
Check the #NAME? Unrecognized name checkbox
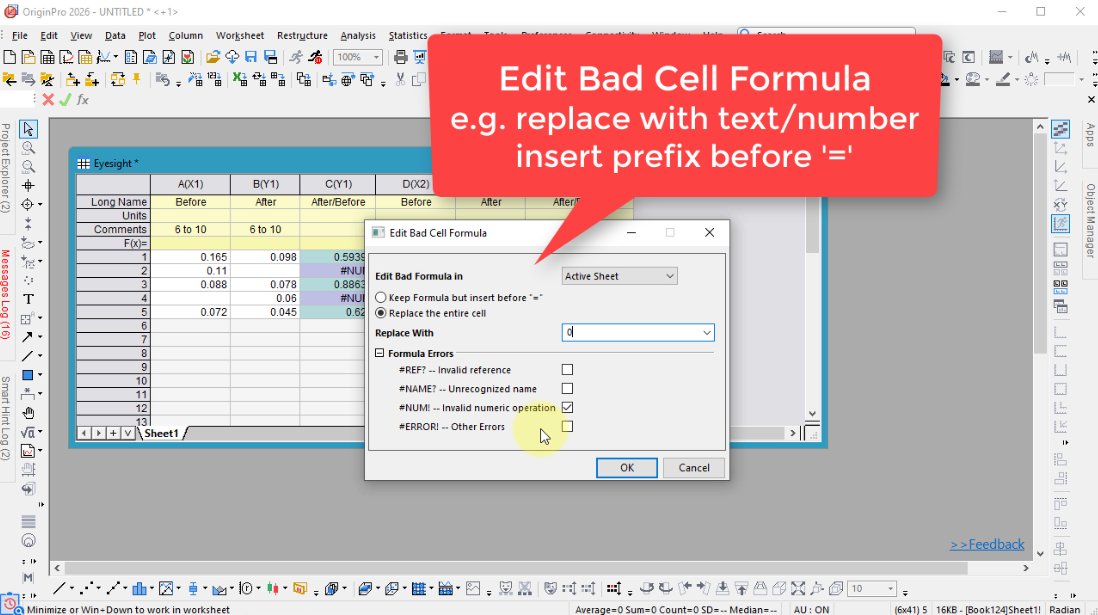point(567,388)
